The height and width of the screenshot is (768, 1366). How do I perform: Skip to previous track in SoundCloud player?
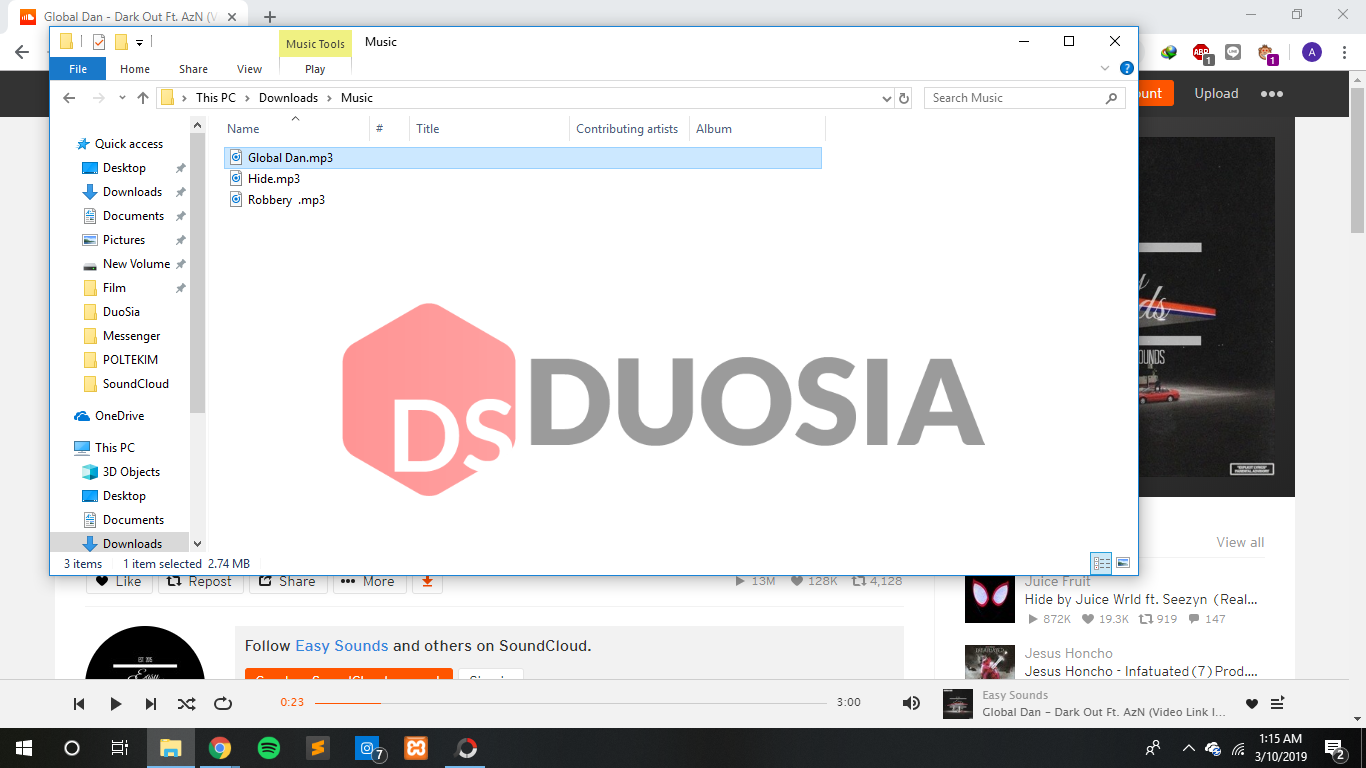coord(79,704)
